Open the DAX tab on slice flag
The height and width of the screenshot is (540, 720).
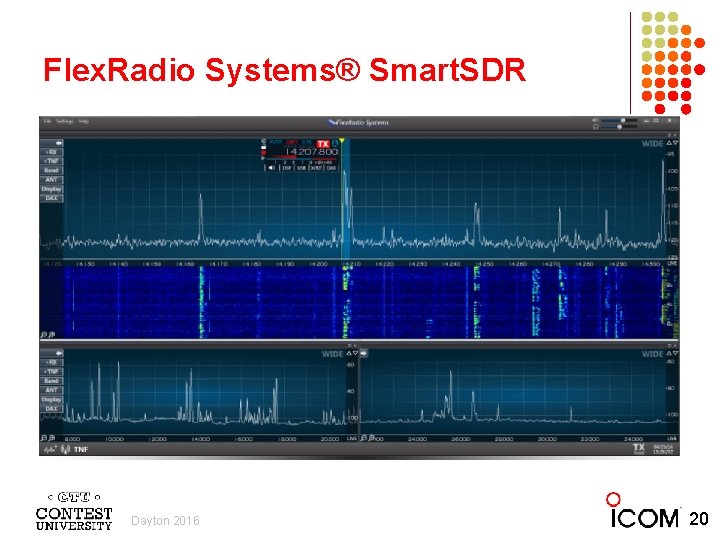[331, 168]
